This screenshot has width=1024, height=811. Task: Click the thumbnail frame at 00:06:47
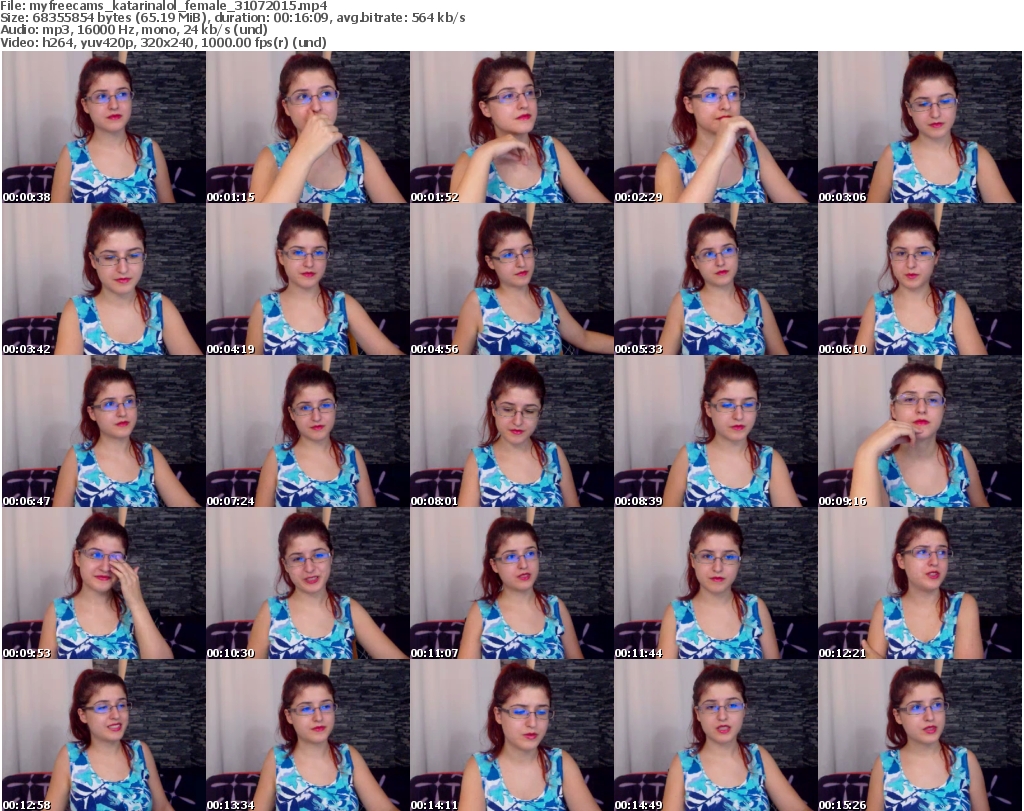(103, 432)
